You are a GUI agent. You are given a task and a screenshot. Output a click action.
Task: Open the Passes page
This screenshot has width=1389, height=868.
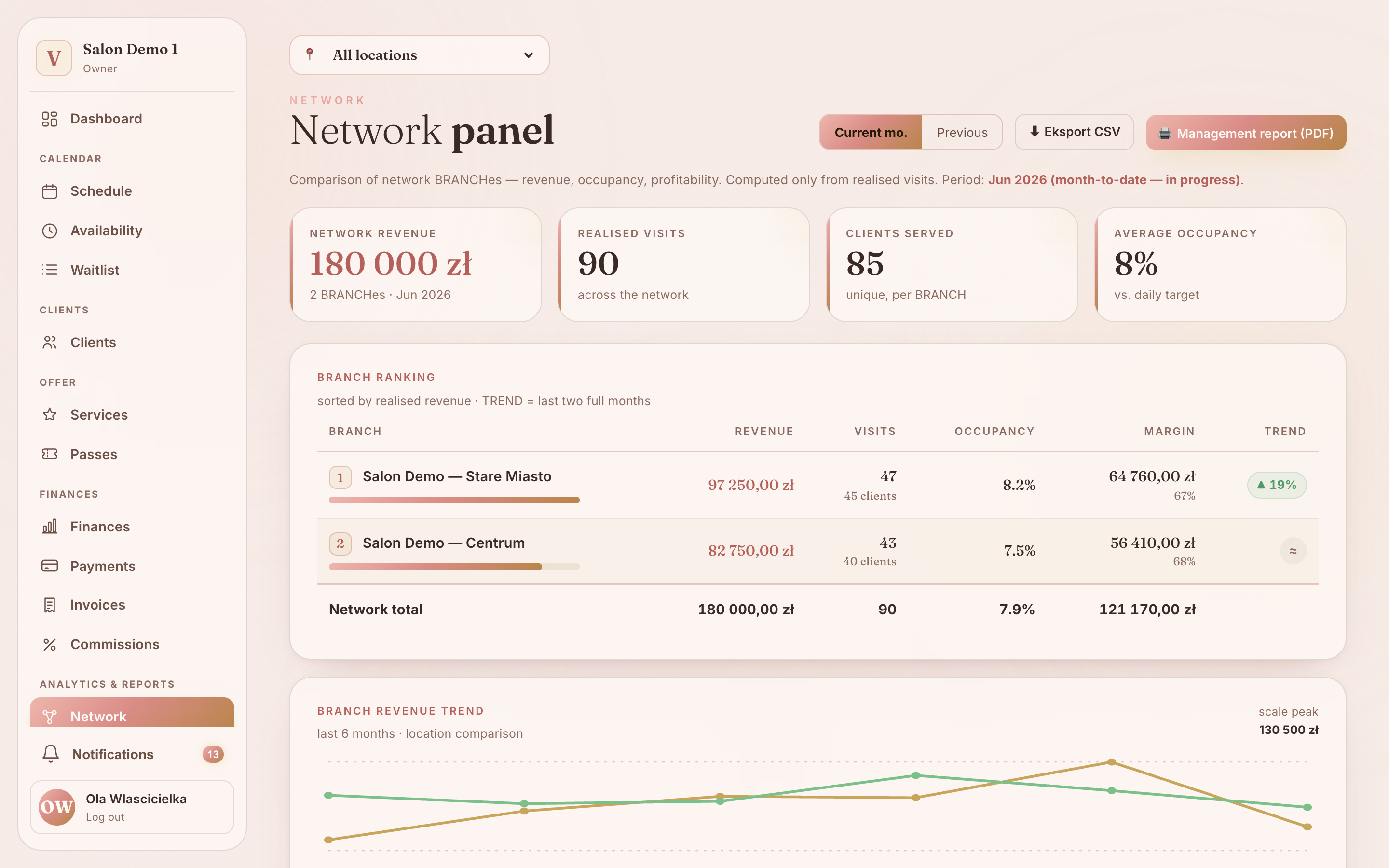click(132, 454)
